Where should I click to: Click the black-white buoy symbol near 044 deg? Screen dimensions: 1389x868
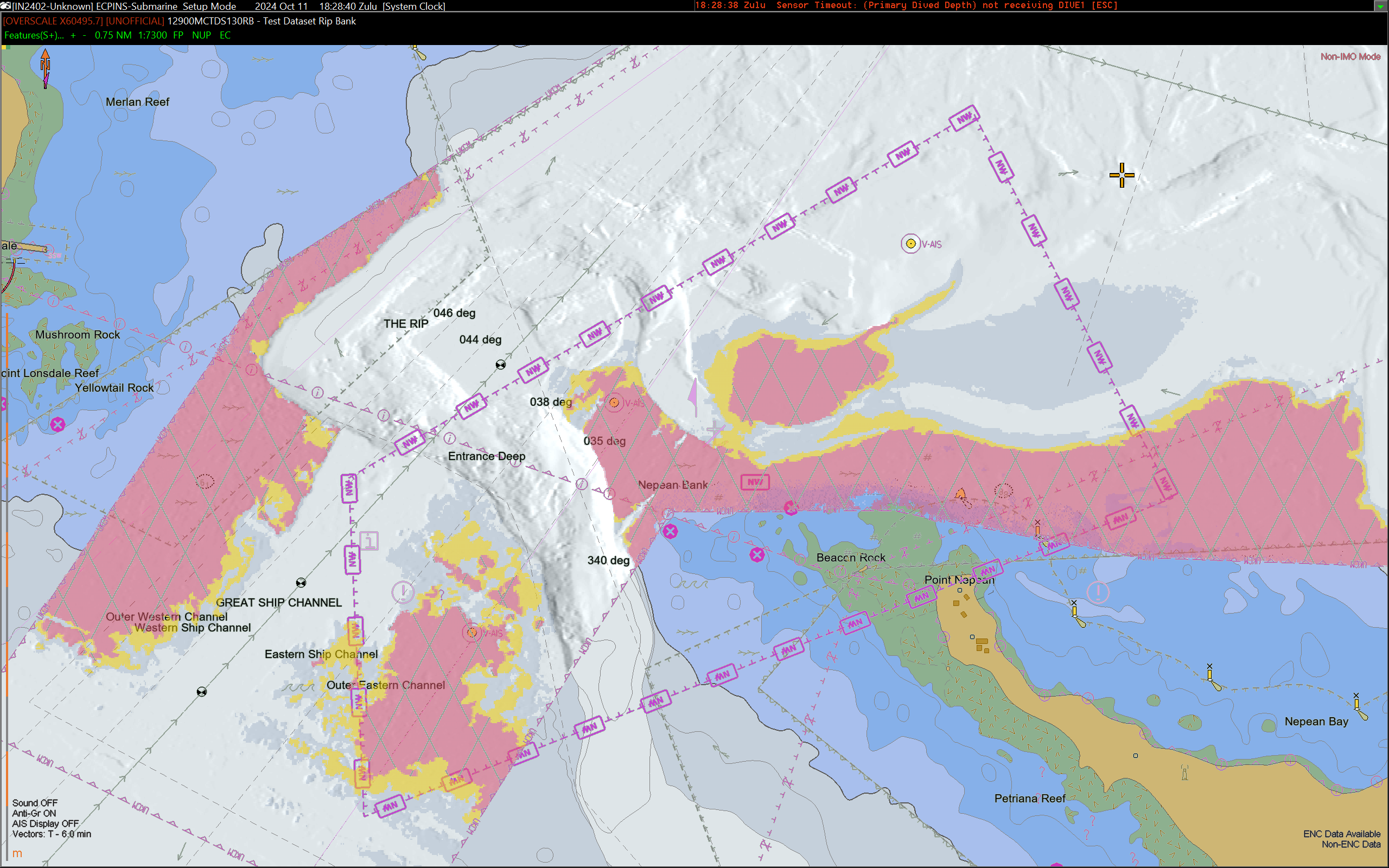(x=500, y=365)
